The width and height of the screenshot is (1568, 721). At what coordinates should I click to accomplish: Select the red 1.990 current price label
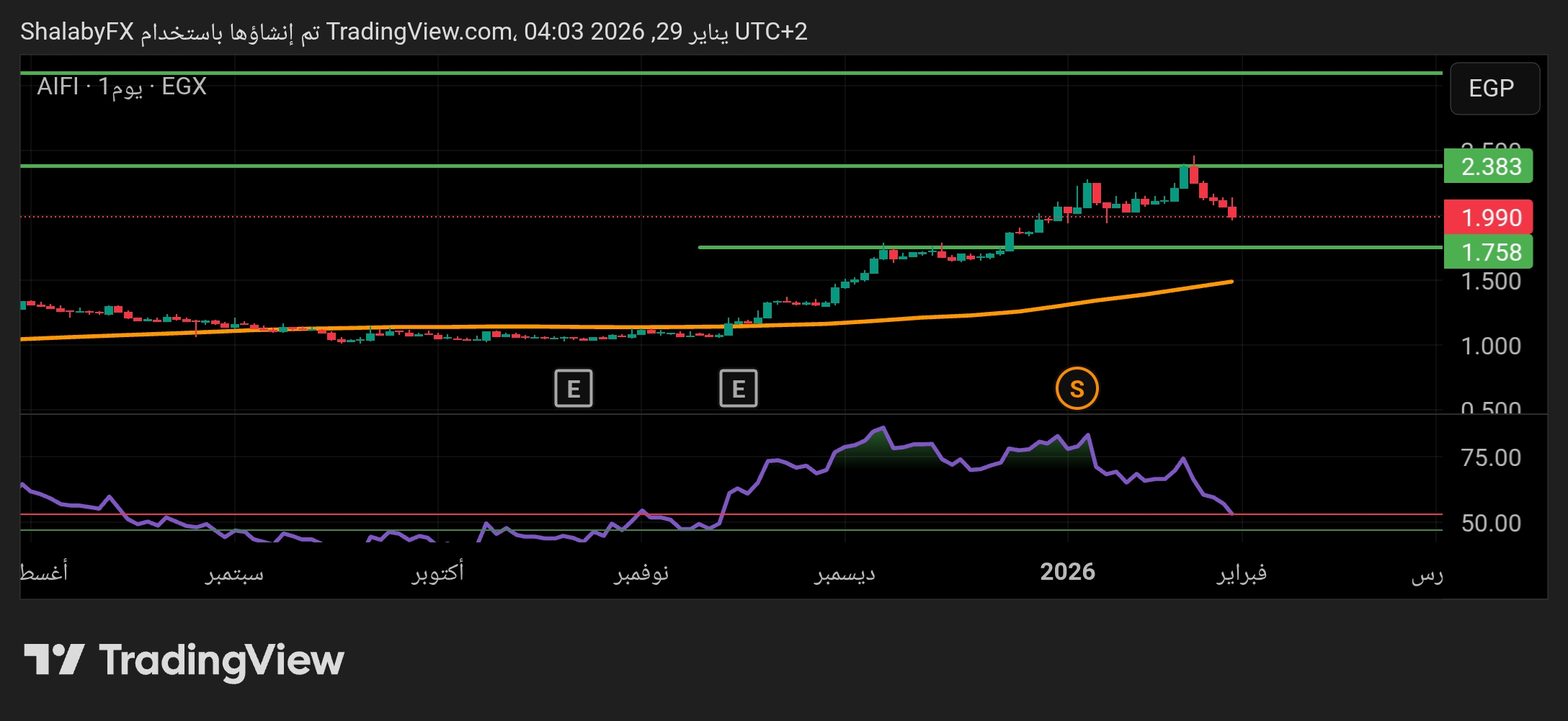(x=1489, y=218)
